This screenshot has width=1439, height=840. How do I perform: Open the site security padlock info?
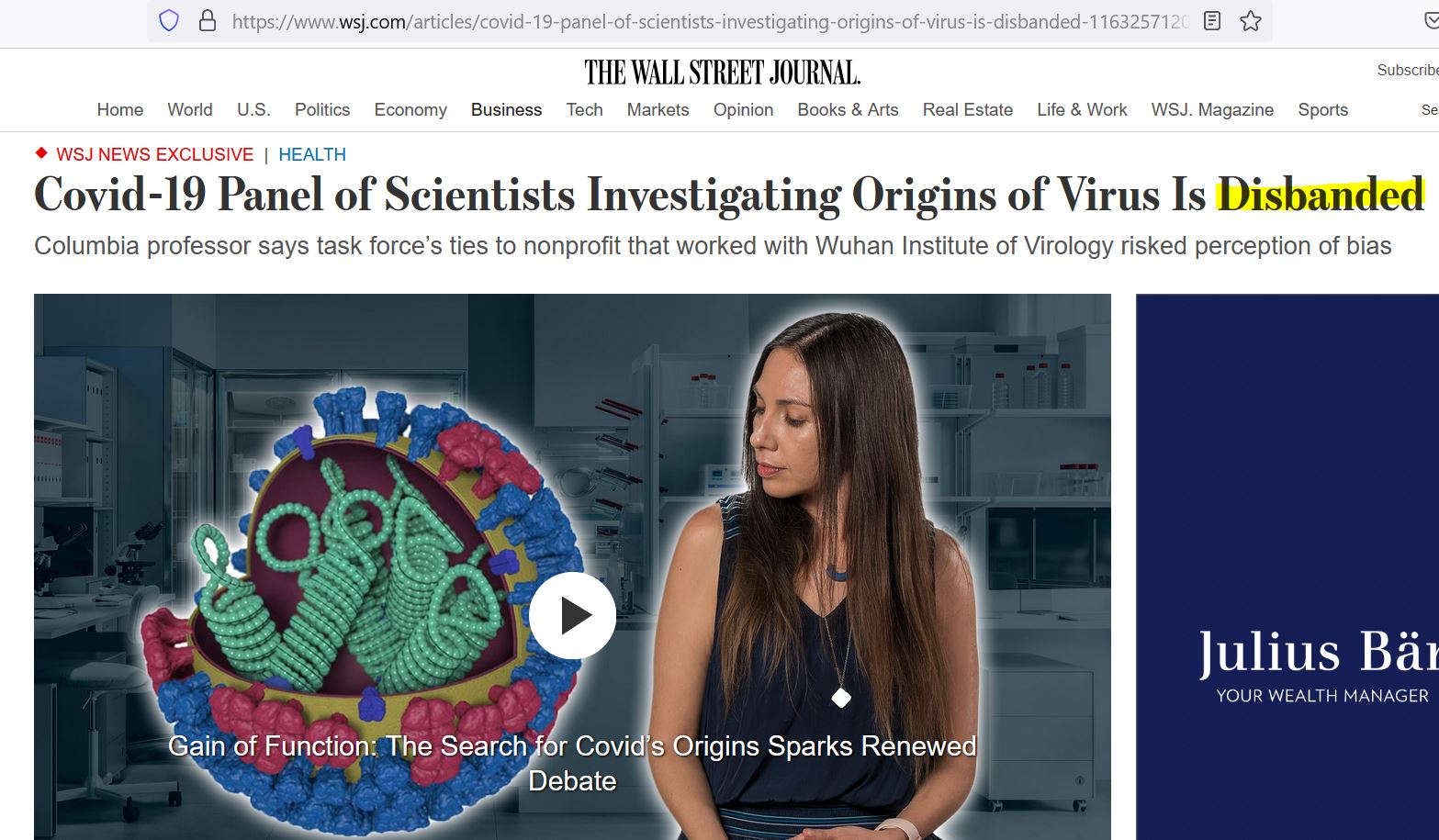[x=208, y=21]
